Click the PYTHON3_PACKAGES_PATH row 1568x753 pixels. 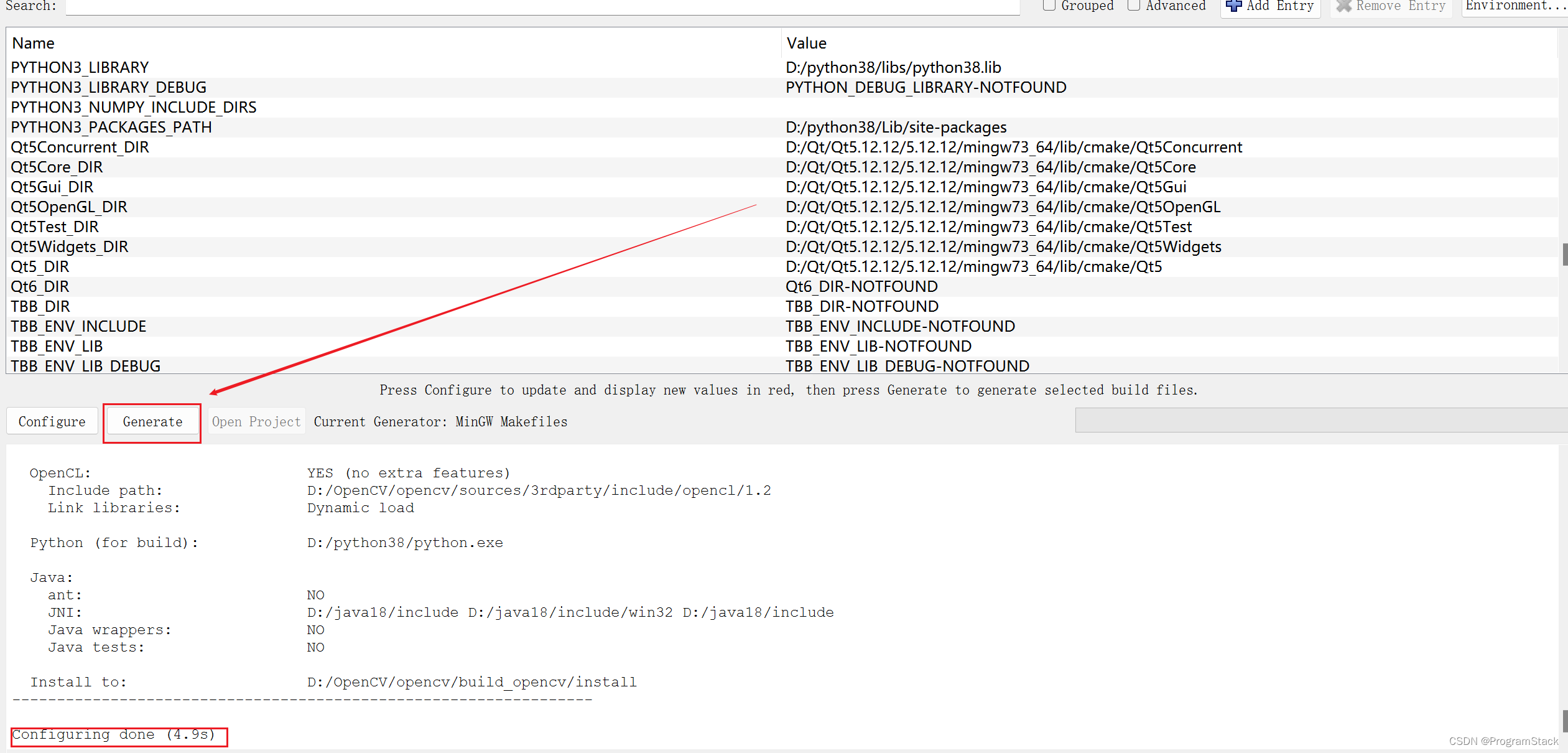[113, 127]
